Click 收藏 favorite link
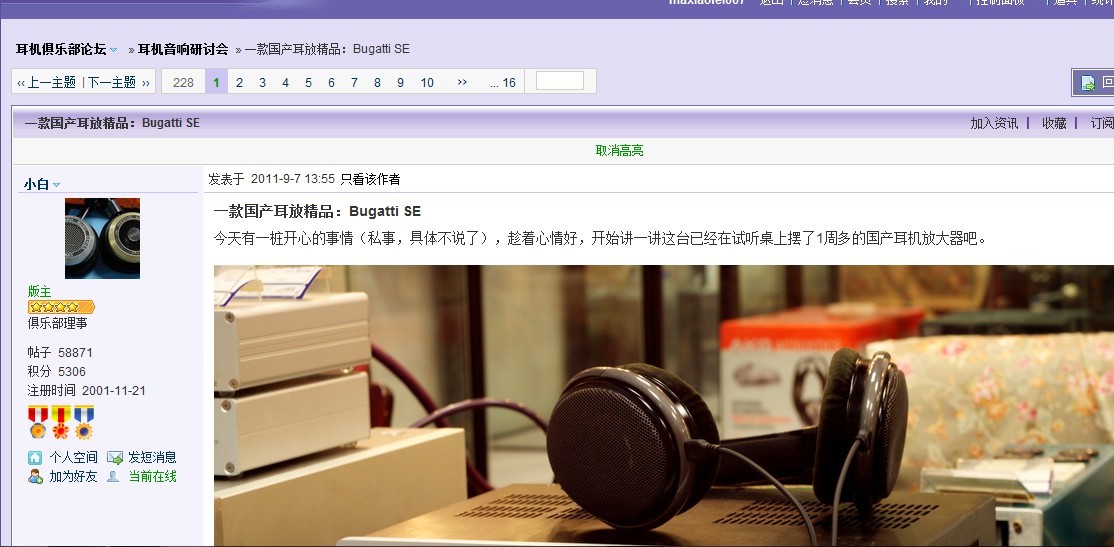The width and height of the screenshot is (1114, 547). tap(1054, 123)
